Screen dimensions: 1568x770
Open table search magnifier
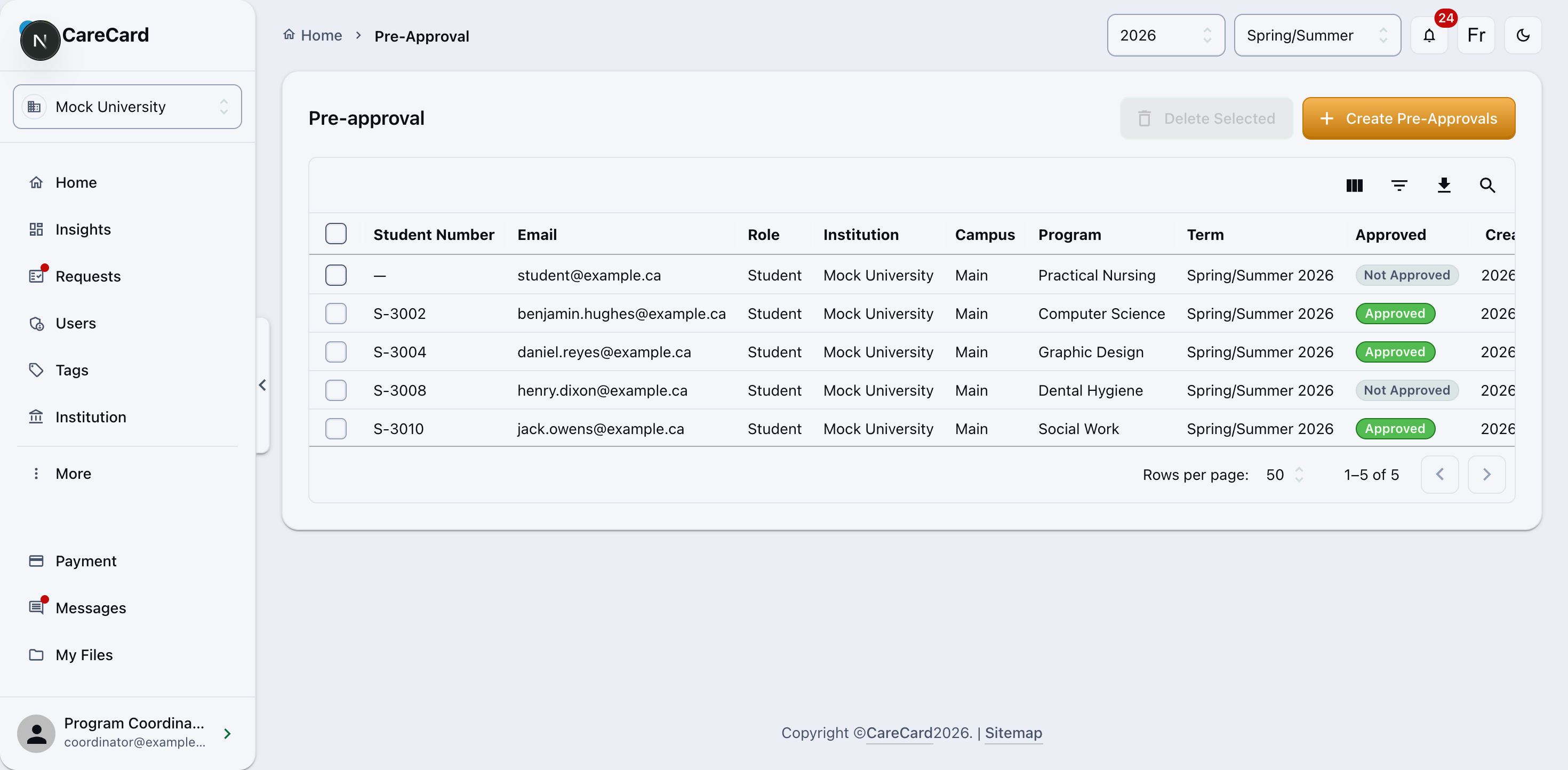[x=1487, y=185]
